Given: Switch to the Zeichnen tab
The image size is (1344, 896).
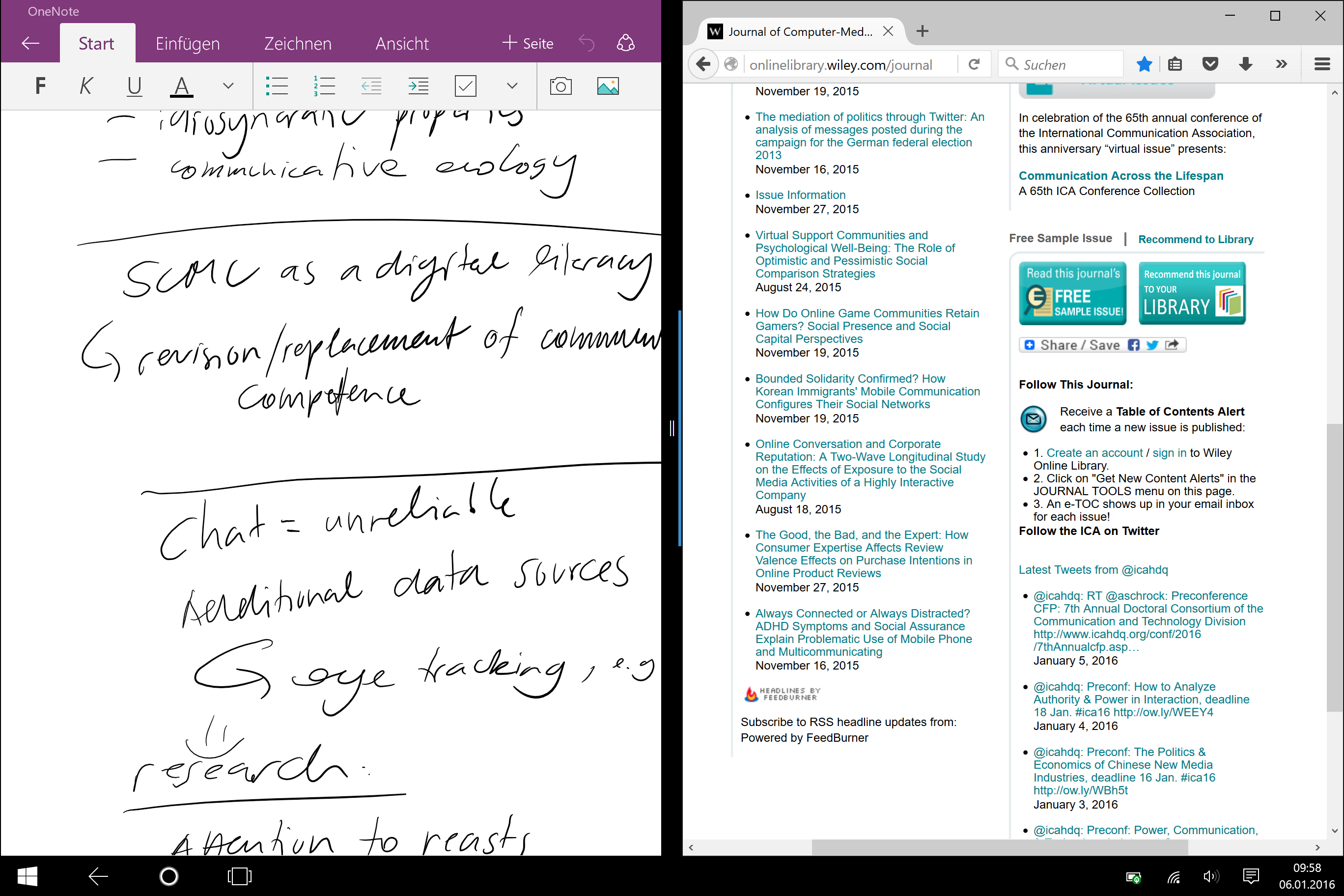Looking at the screenshot, I should point(297,43).
